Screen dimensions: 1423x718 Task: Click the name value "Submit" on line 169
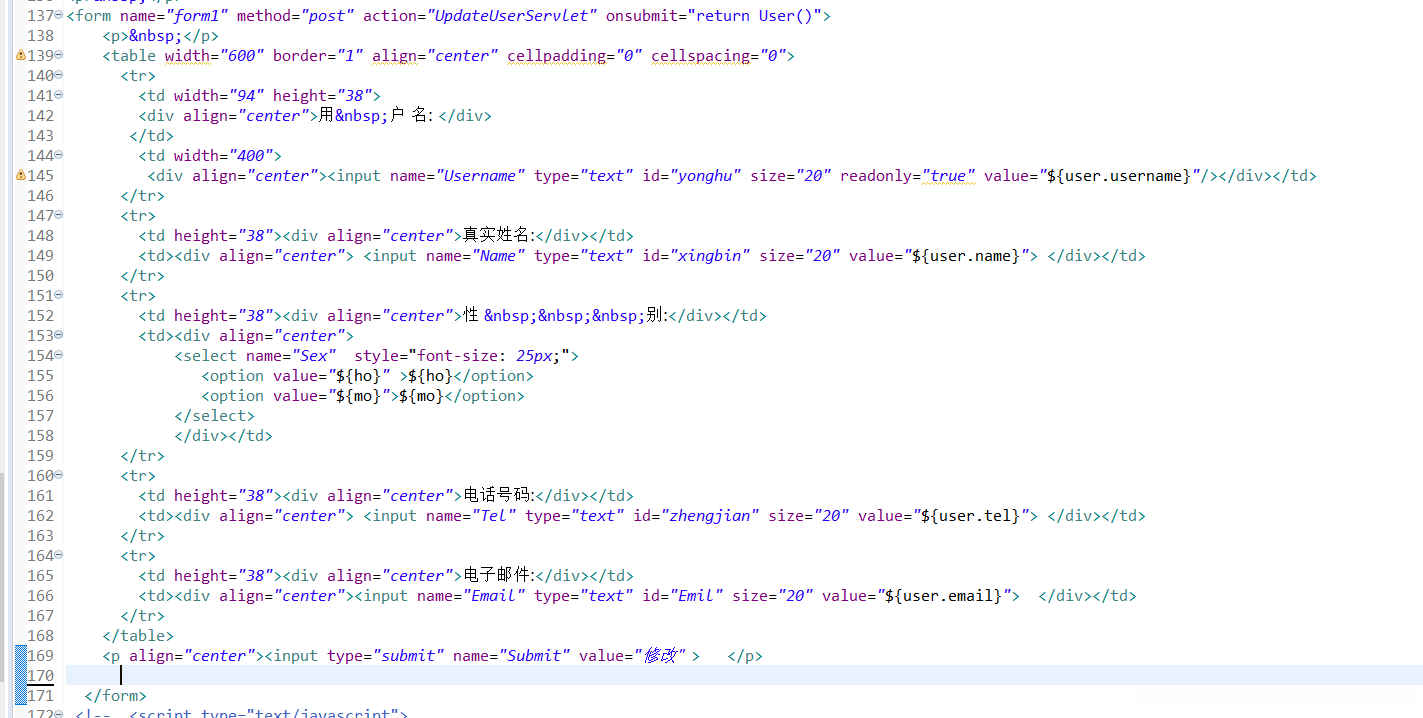(534, 656)
